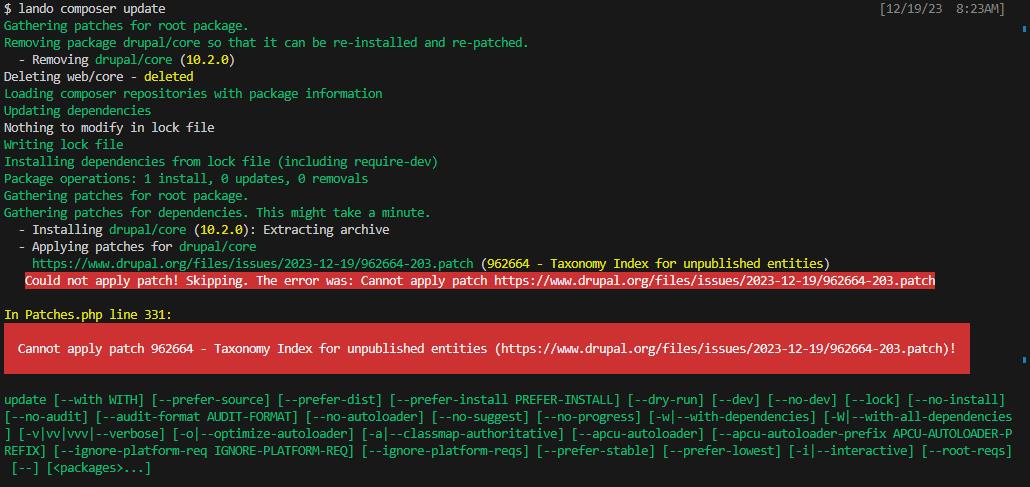
Task: Click the "[--apcu-autoloader]" option
Action: [638, 433]
